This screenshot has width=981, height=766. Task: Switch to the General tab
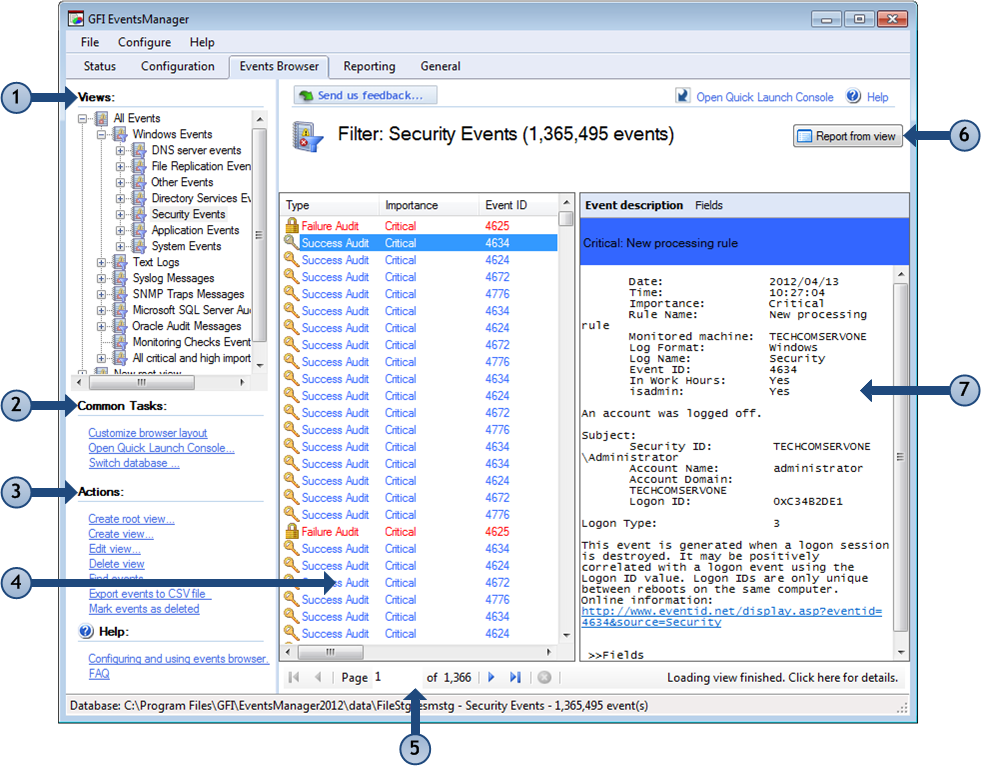[440, 66]
